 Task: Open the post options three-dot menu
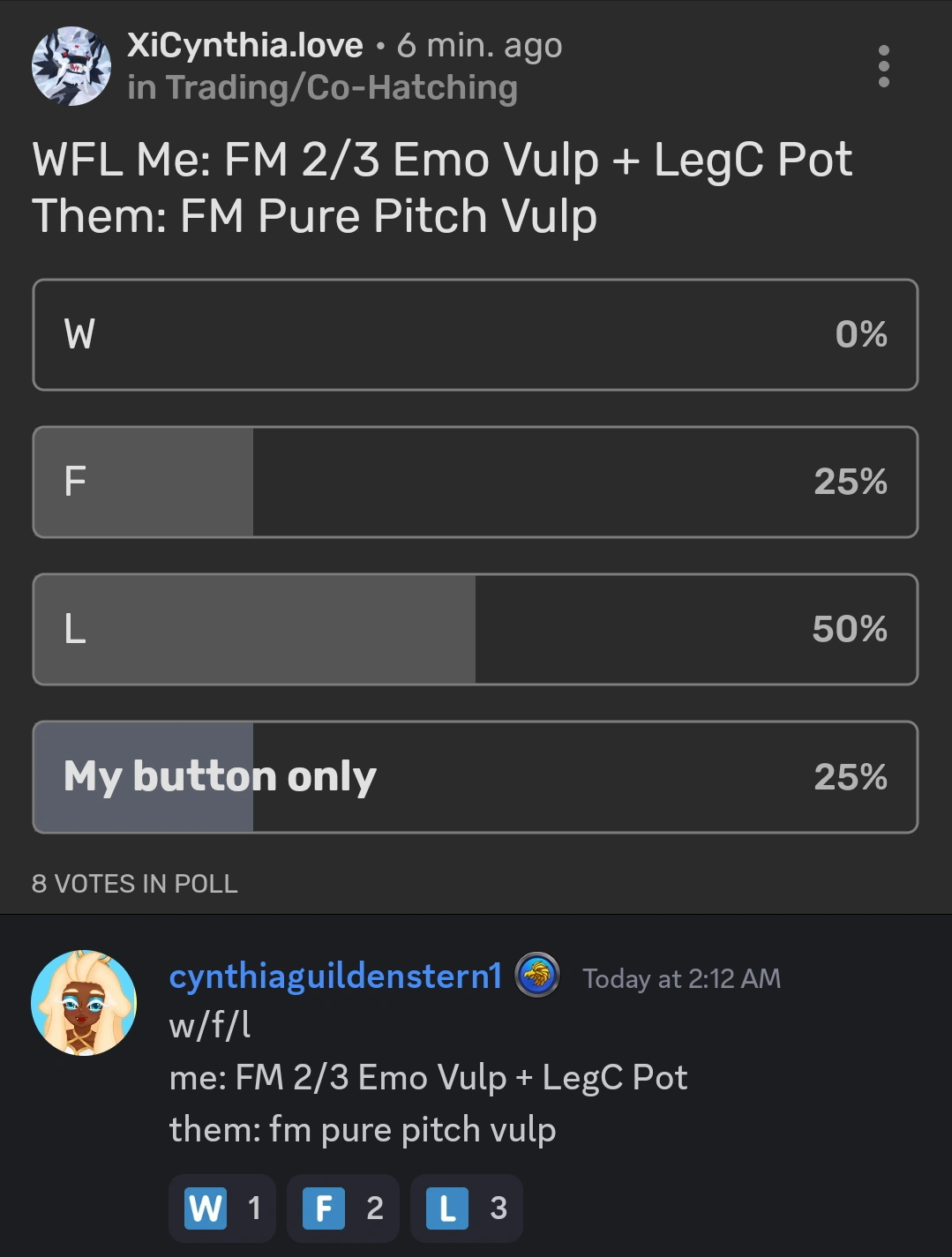tap(884, 65)
